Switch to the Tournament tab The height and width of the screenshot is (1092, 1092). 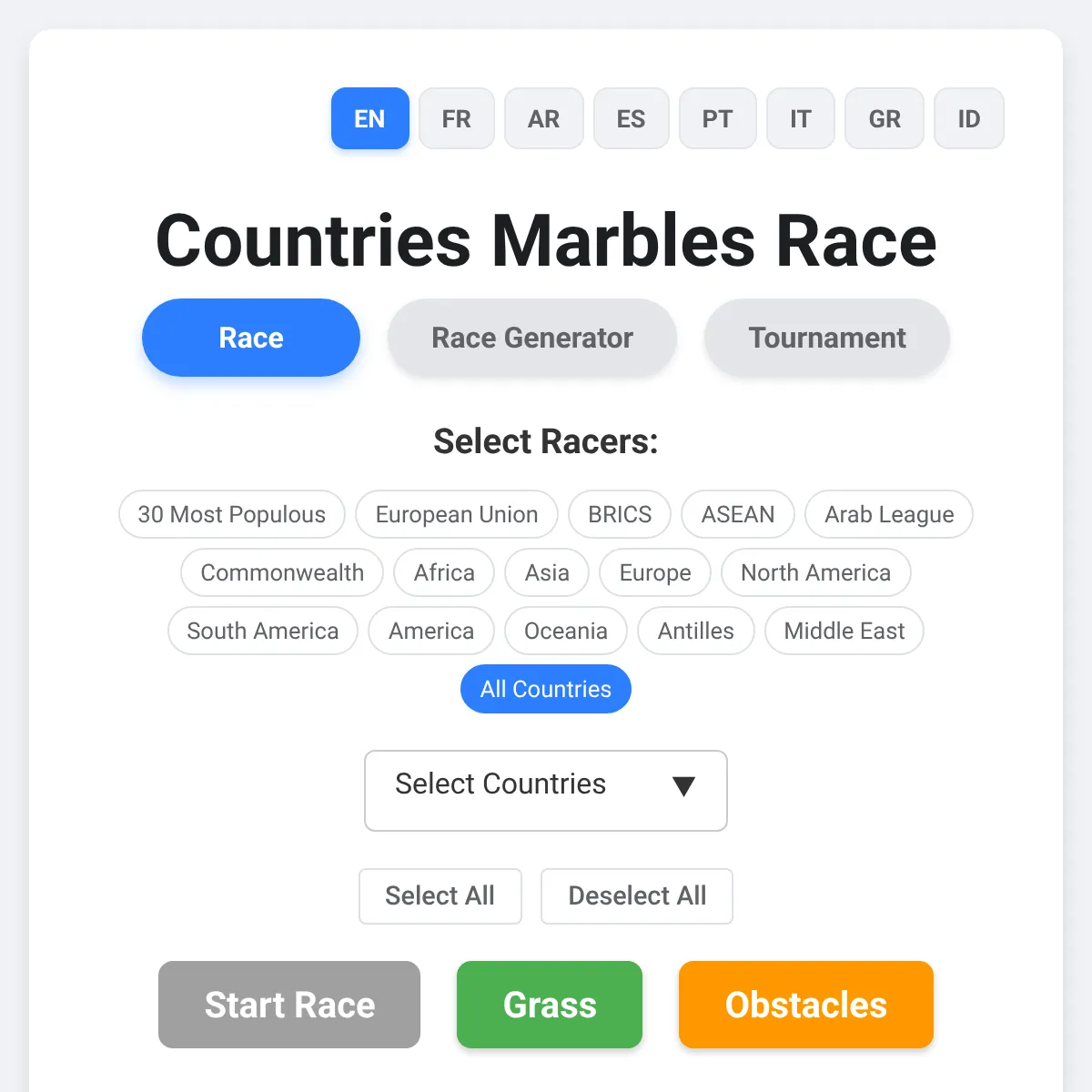point(826,338)
